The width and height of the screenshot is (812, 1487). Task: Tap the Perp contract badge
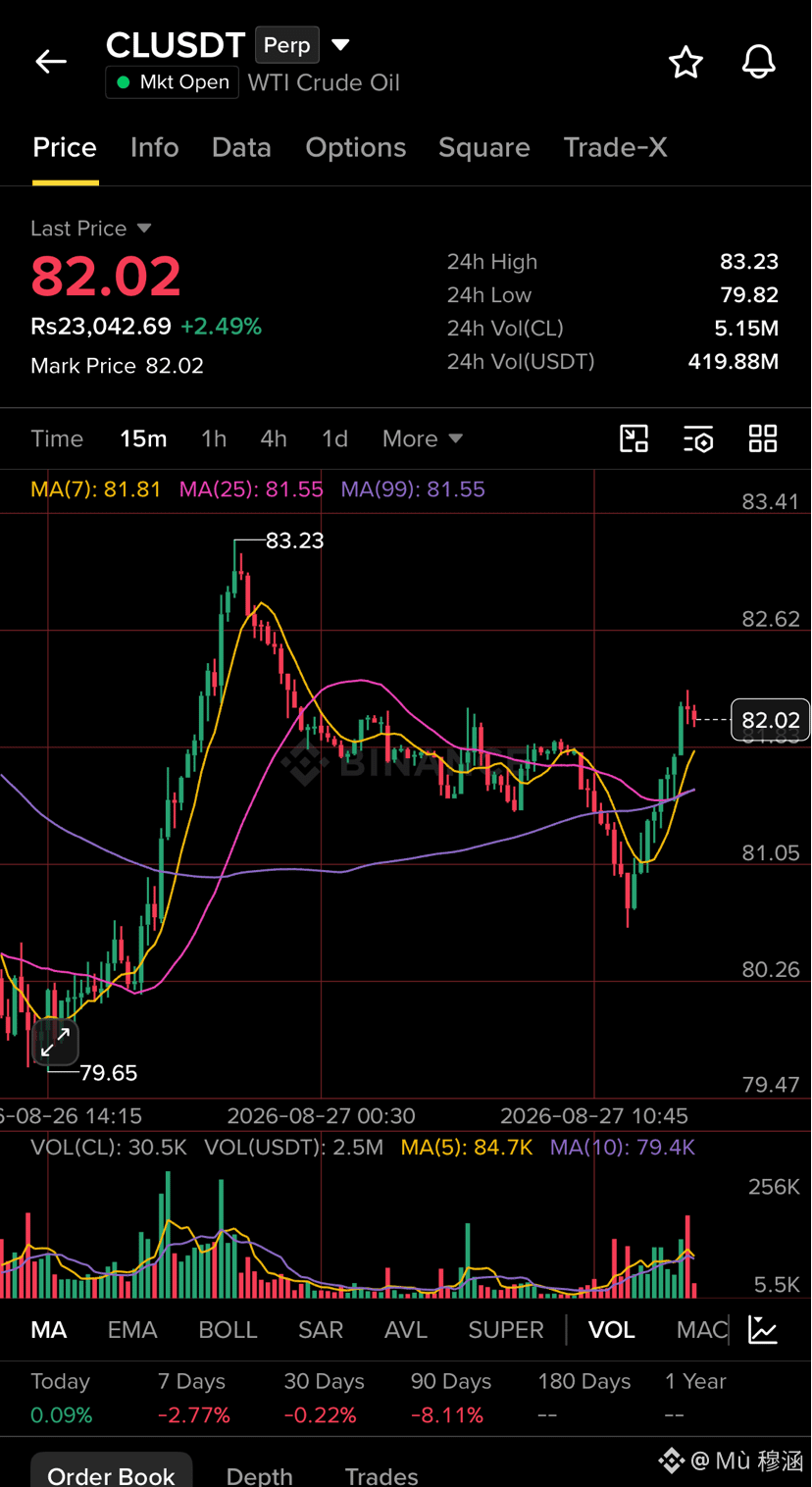(x=287, y=45)
